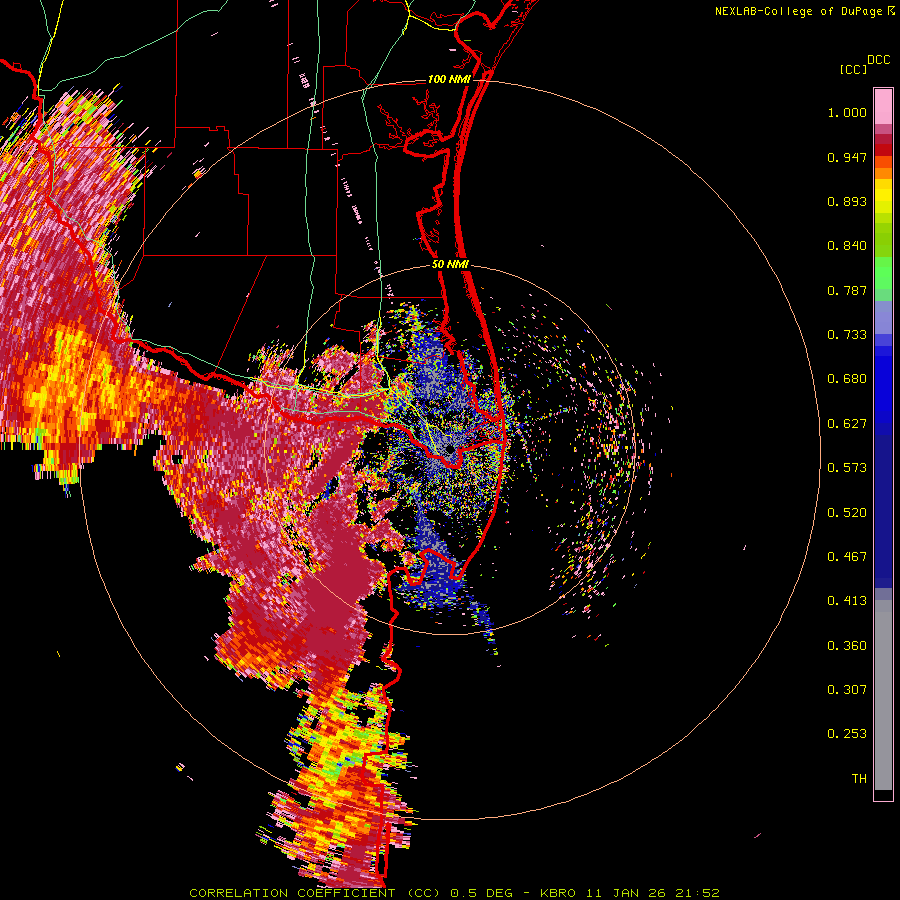Pick the lavender swatch beside 0.733
The width and height of the screenshot is (900, 900).
click(883, 317)
